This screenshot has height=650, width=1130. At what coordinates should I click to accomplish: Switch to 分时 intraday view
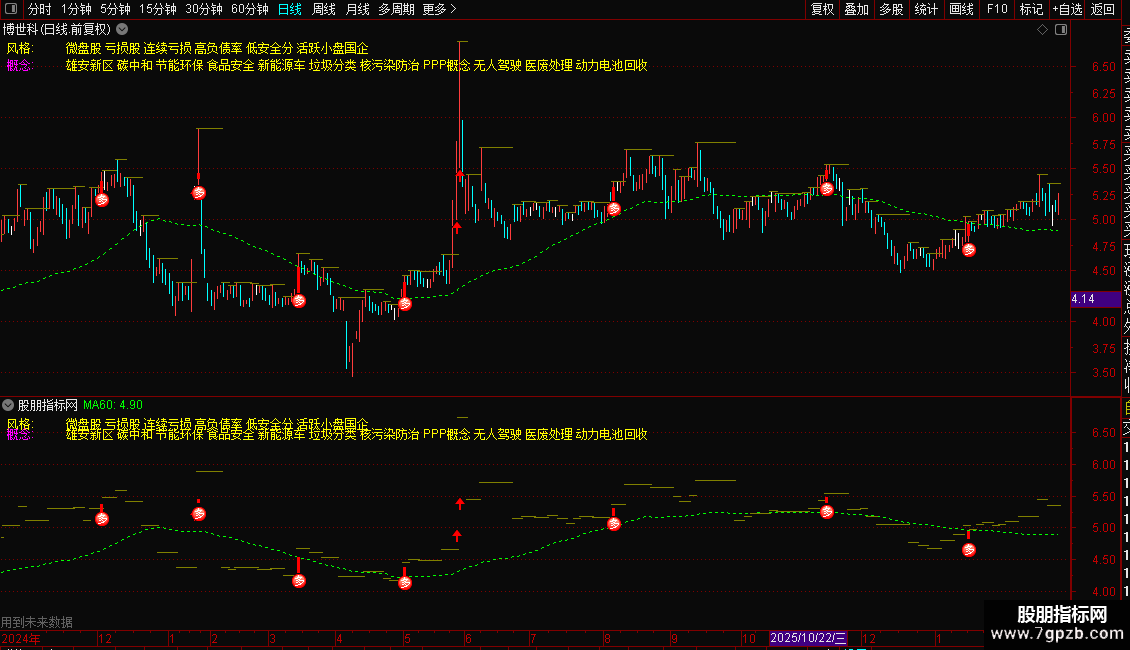(x=39, y=9)
